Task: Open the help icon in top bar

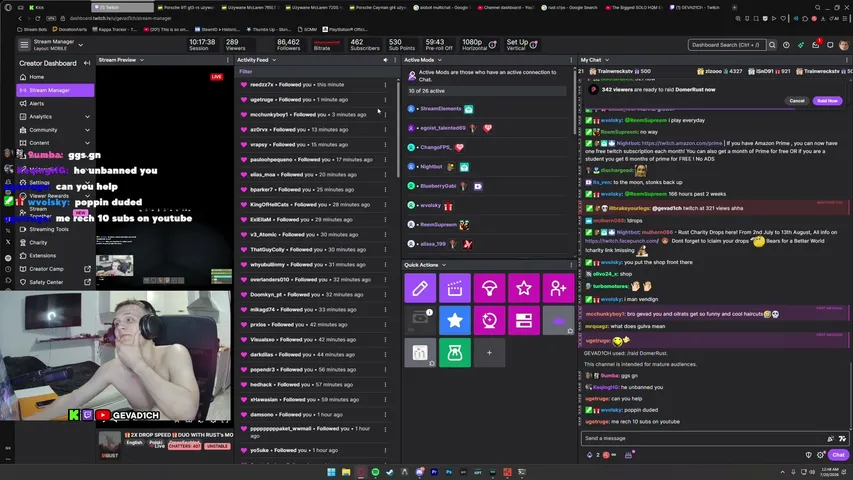Action: click(x=786, y=45)
